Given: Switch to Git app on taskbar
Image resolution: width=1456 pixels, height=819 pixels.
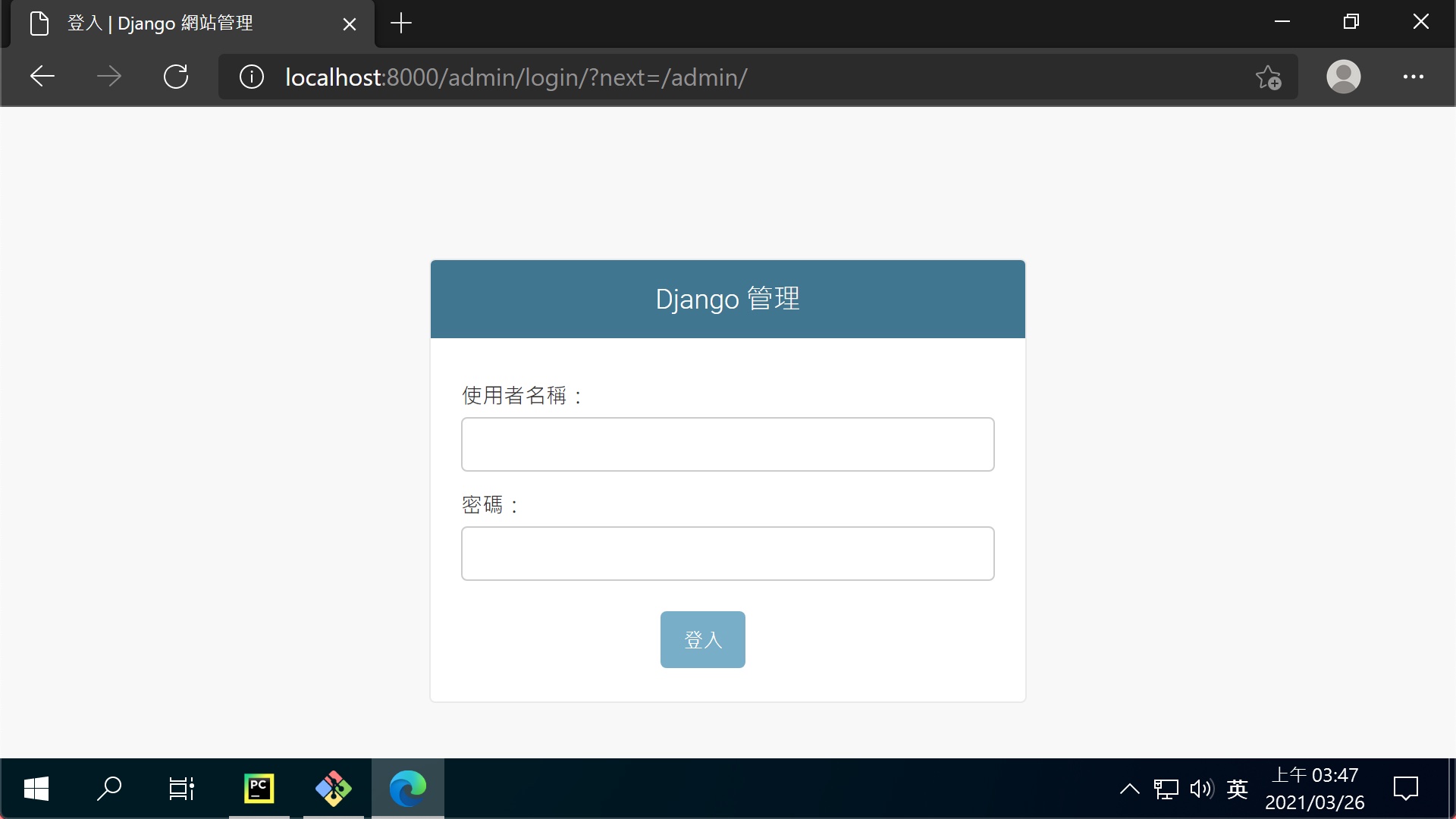Looking at the screenshot, I should (x=334, y=789).
